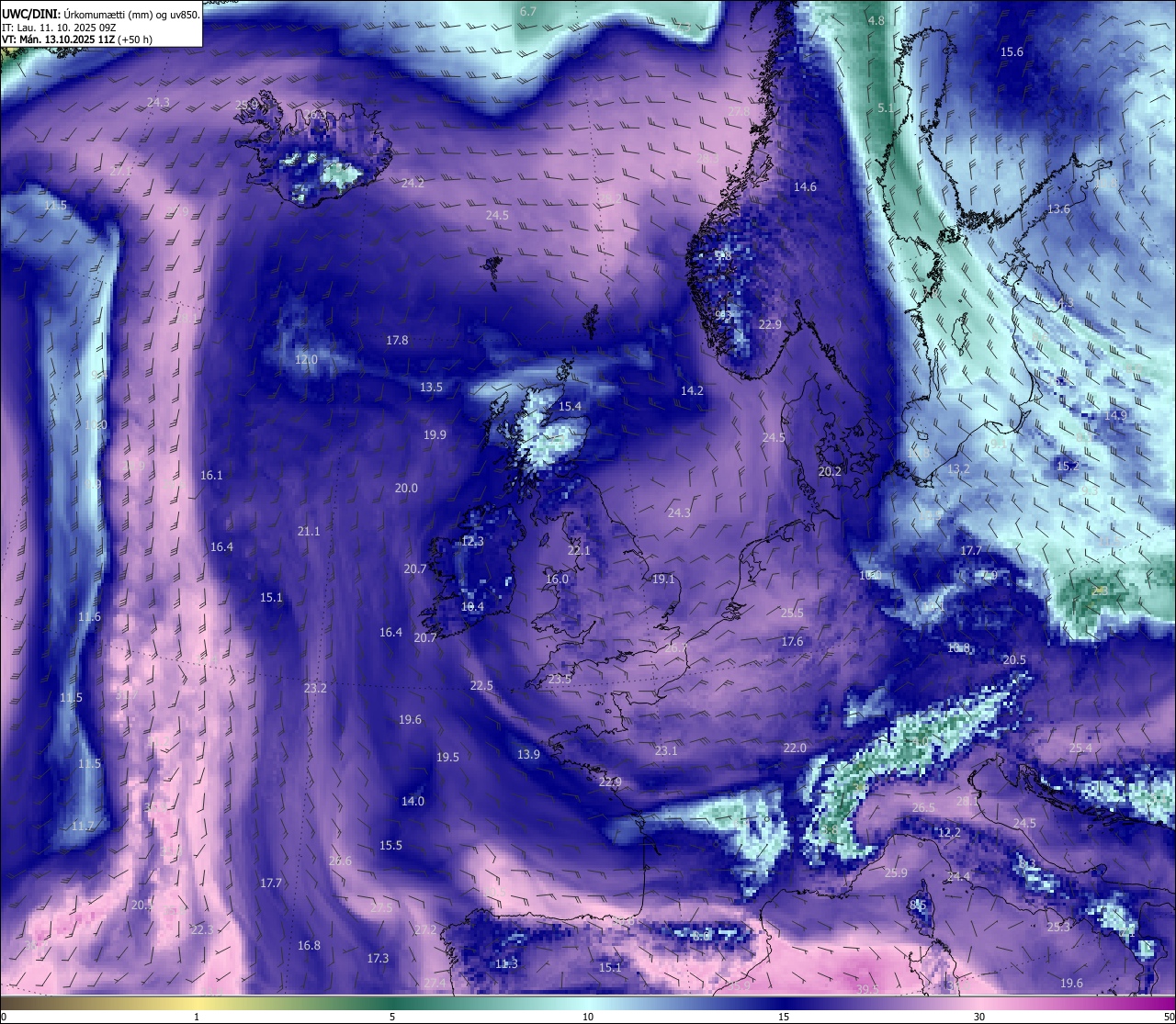
Task: Click the 6.7 value at the map top
Action: coord(528,11)
